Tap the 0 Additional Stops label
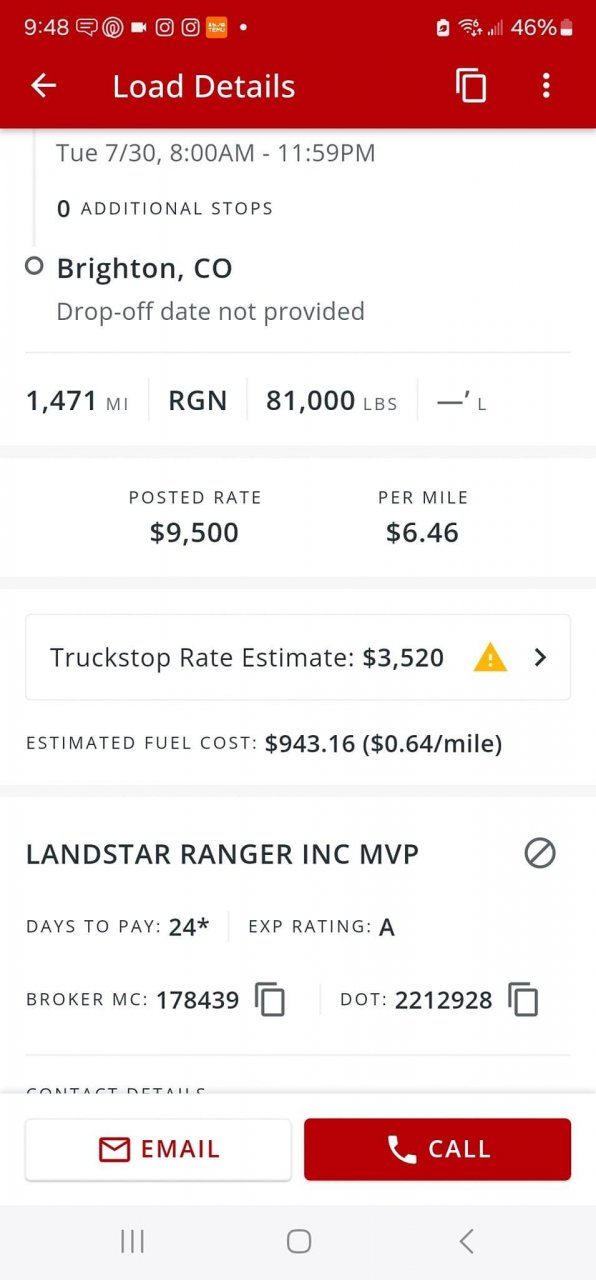 point(165,208)
